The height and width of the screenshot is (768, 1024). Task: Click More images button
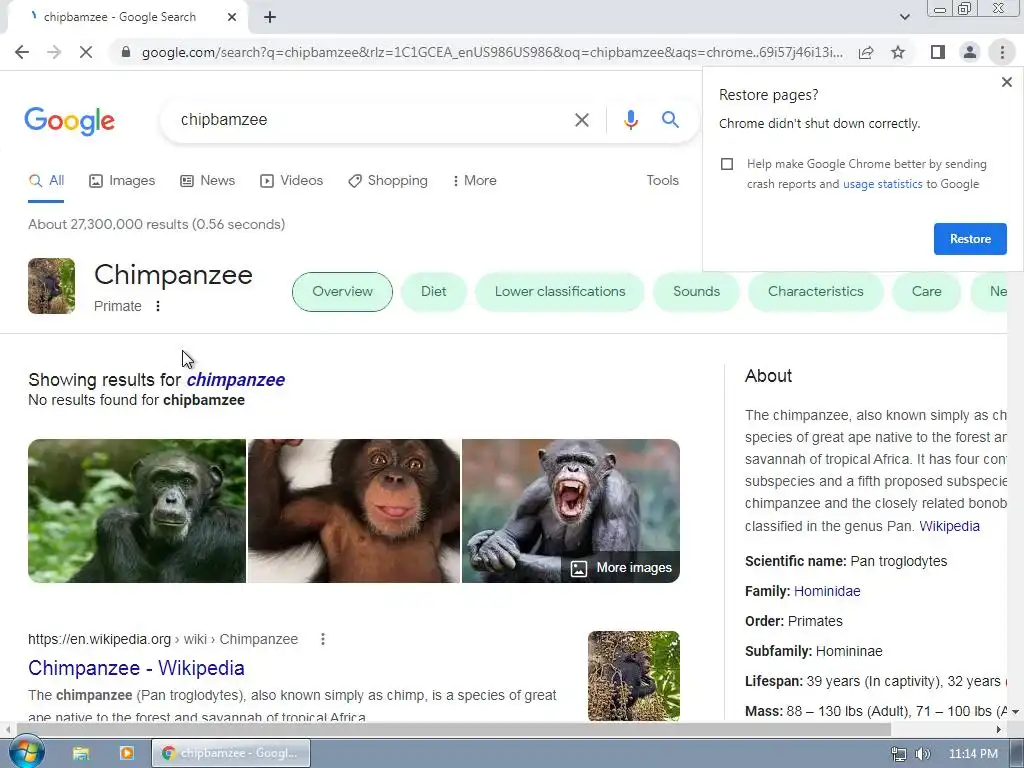pos(620,568)
